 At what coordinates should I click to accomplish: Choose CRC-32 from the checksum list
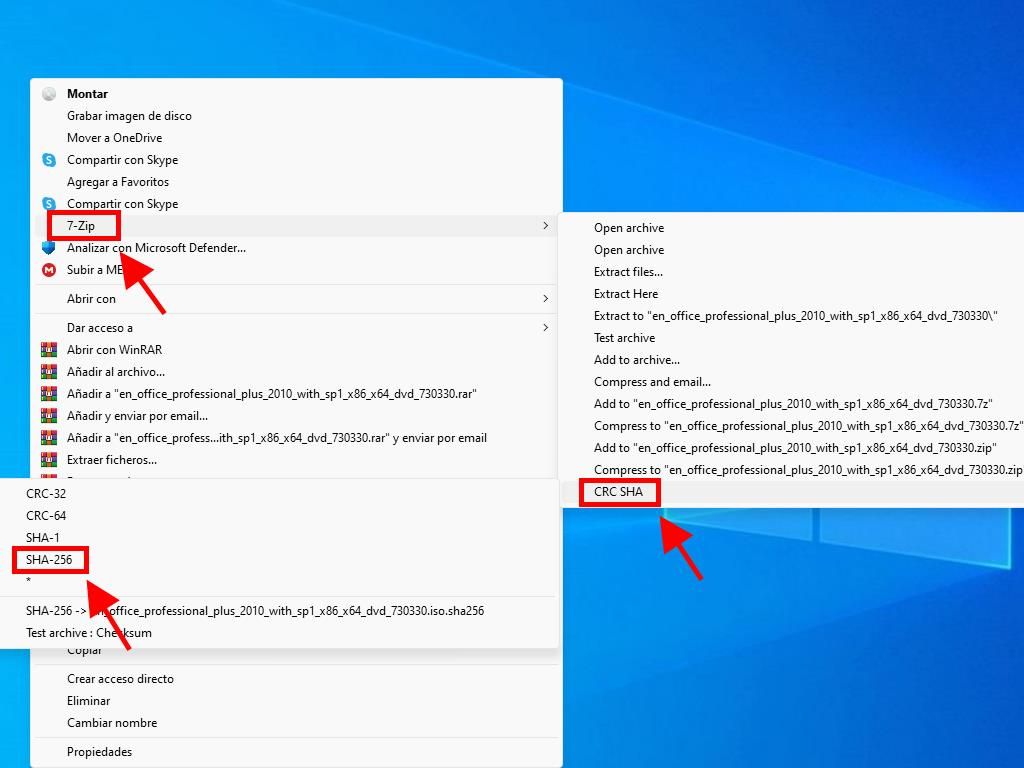[46, 494]
